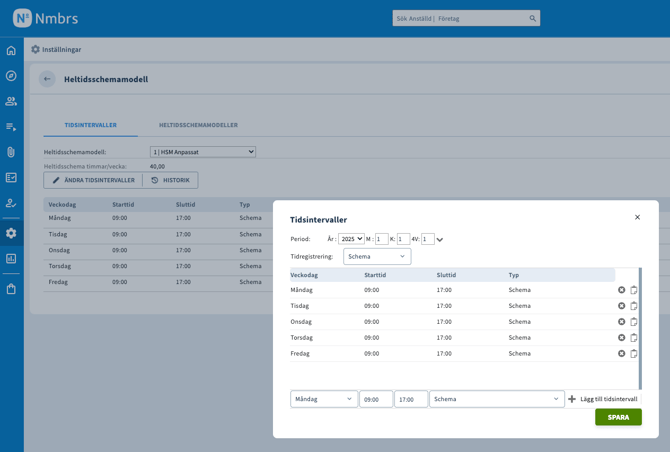Screen dimensions: 670x452
Task: Click the Spara button
Action: 618,417
